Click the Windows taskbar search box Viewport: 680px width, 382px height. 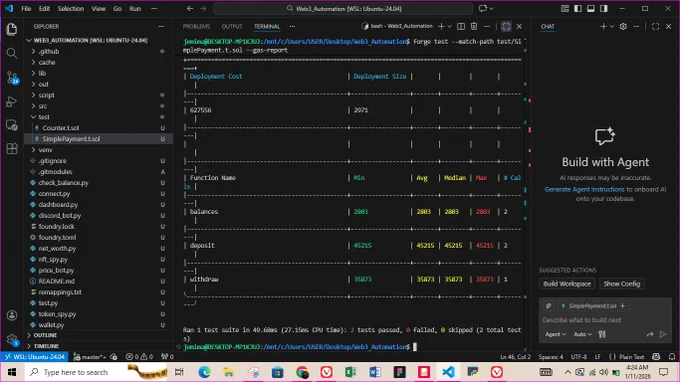click(95, 372)
